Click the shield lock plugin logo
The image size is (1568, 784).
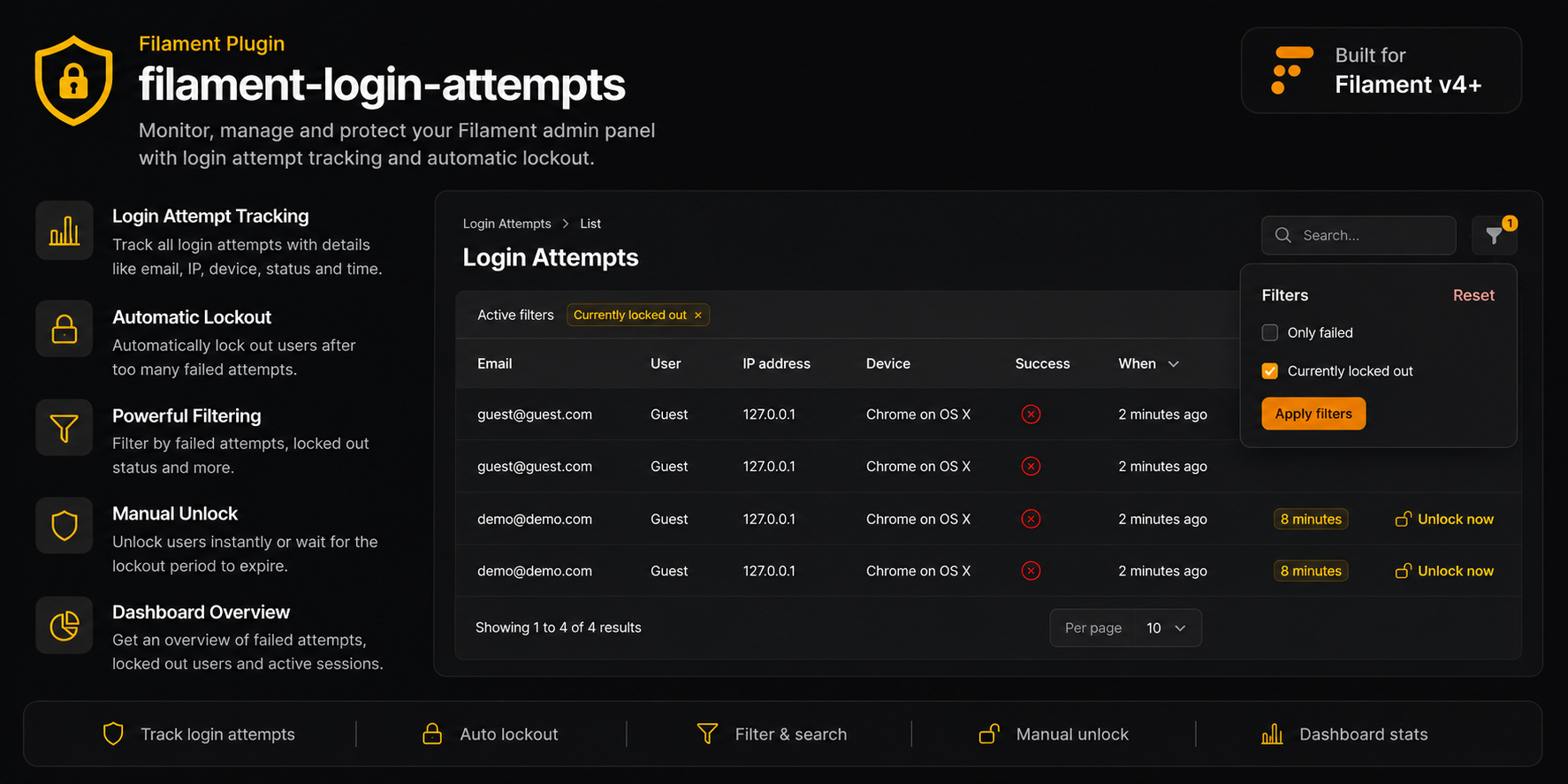click(74, 80)
